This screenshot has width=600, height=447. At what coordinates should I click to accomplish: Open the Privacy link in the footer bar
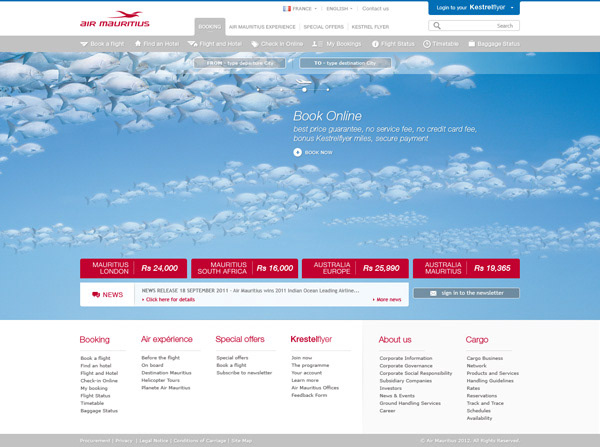point(124,441)
